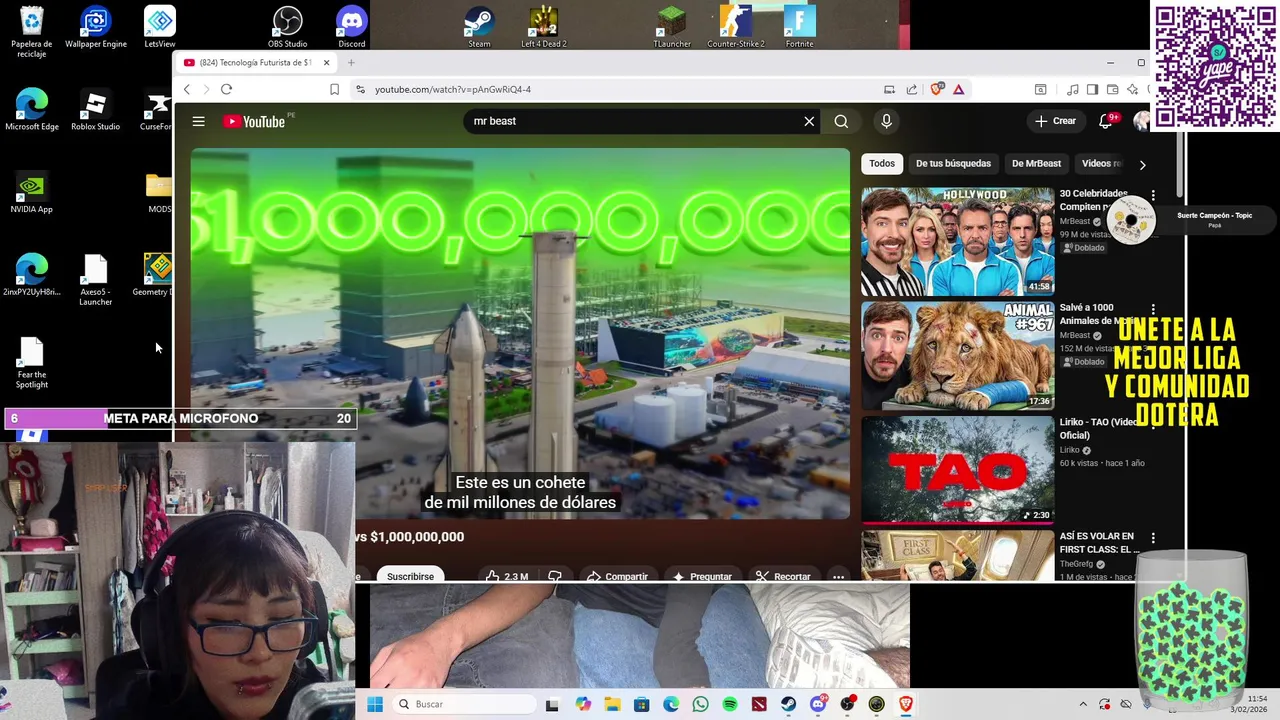The image size is (1280, 720).
Task: Click Preguntar button
Action: (x=703, y=576)
